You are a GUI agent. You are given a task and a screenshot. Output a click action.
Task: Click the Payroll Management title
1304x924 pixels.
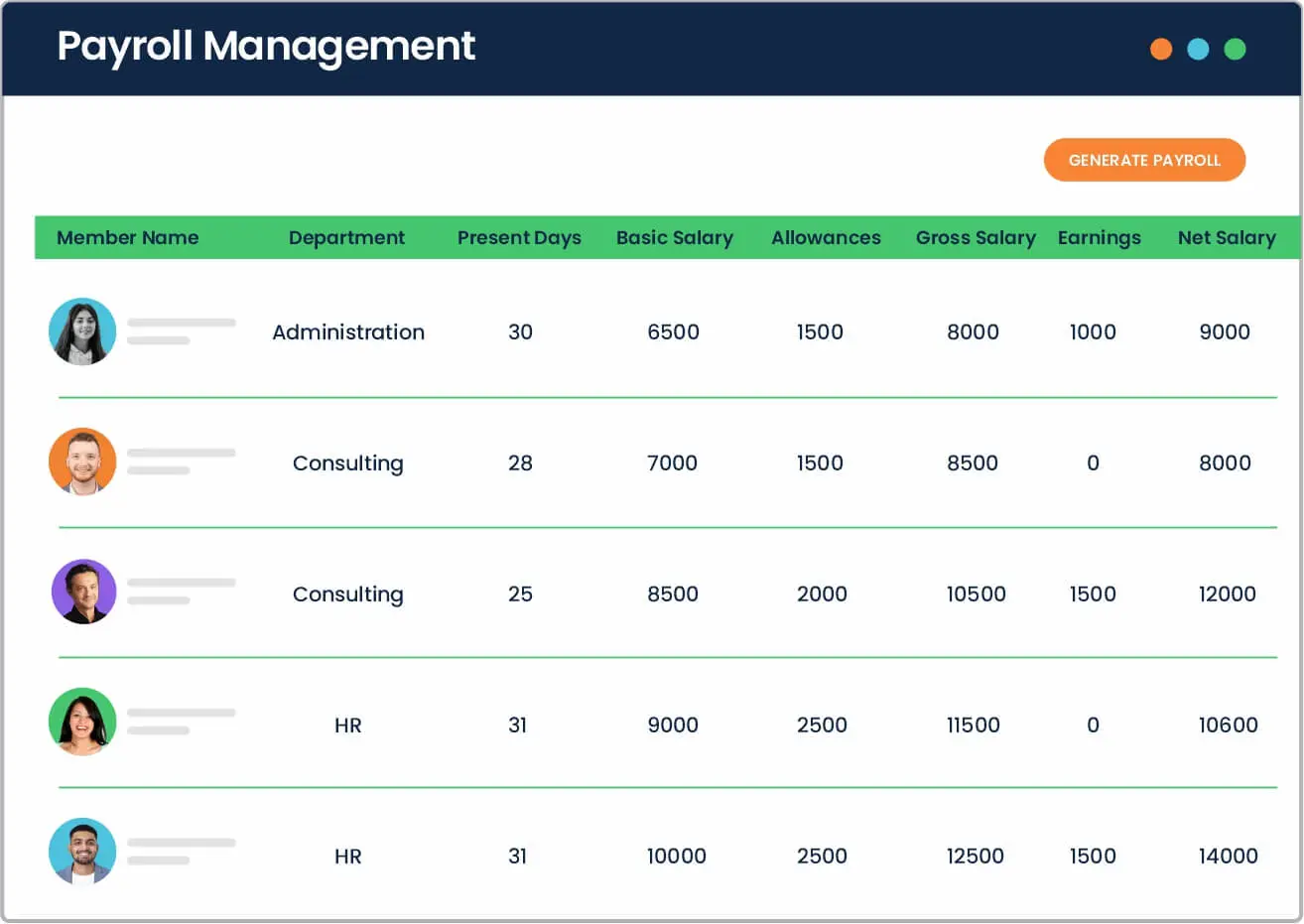[x=266, y=48]
